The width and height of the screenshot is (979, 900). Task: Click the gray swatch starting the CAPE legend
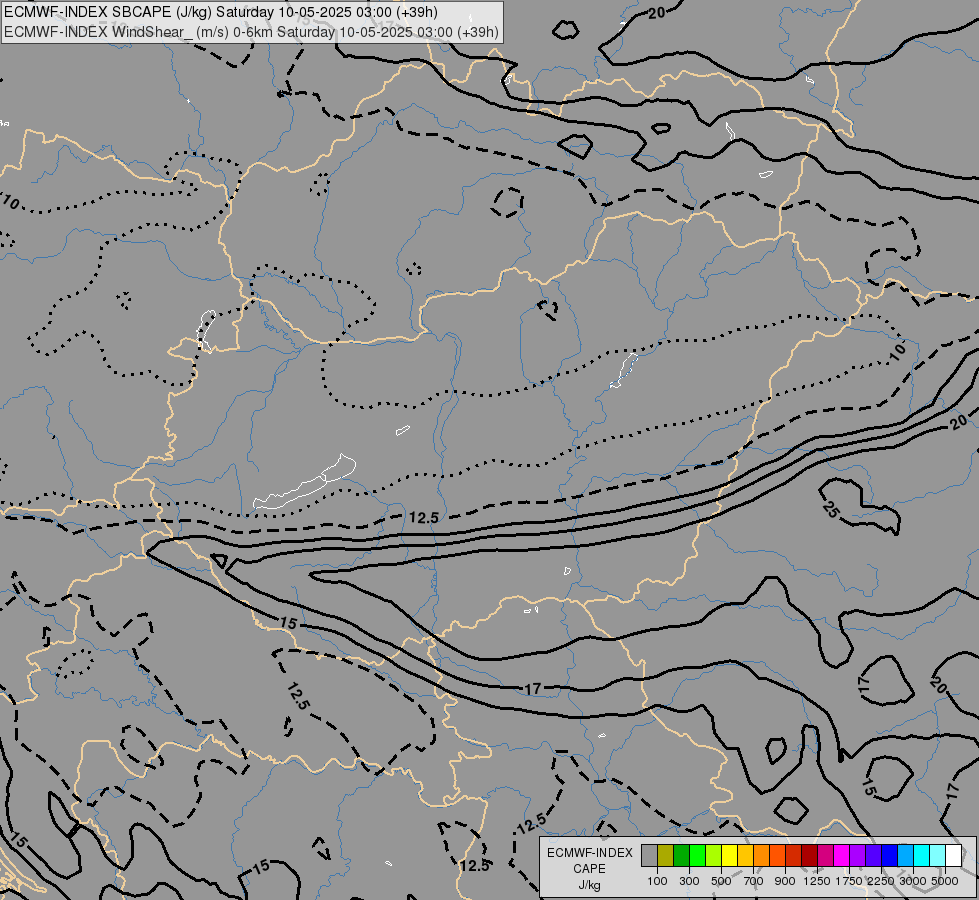click(x=649, y=855)
